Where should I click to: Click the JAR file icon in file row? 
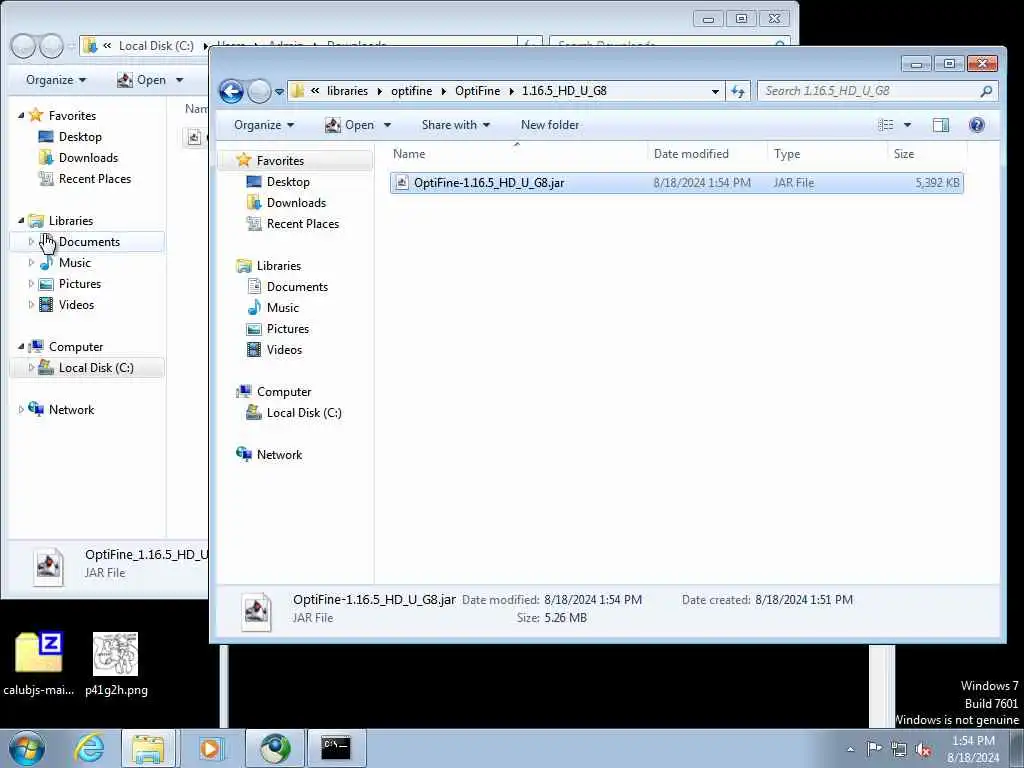(402, 183)
